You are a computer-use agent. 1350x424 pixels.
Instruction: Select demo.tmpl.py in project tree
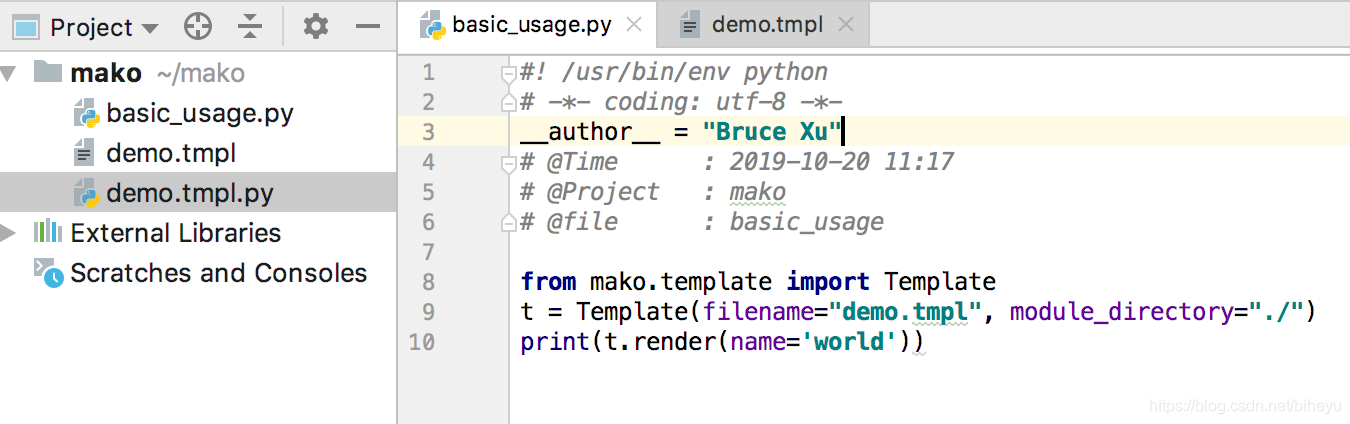click(189, 193)
